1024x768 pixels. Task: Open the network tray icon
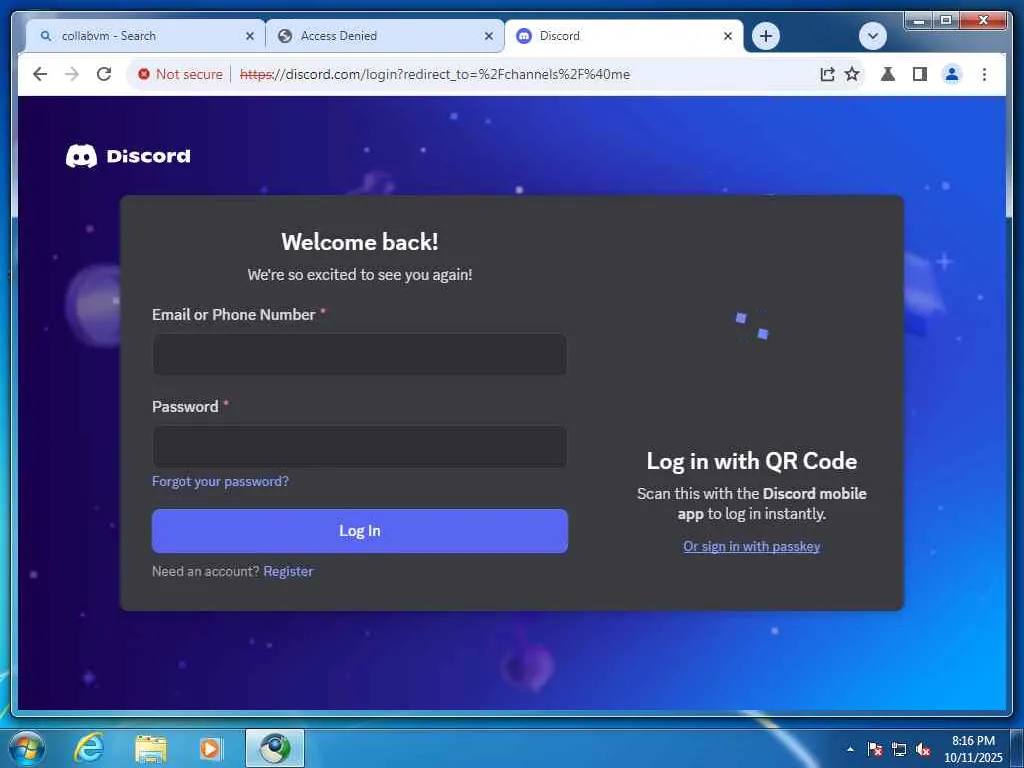point(899,749)
